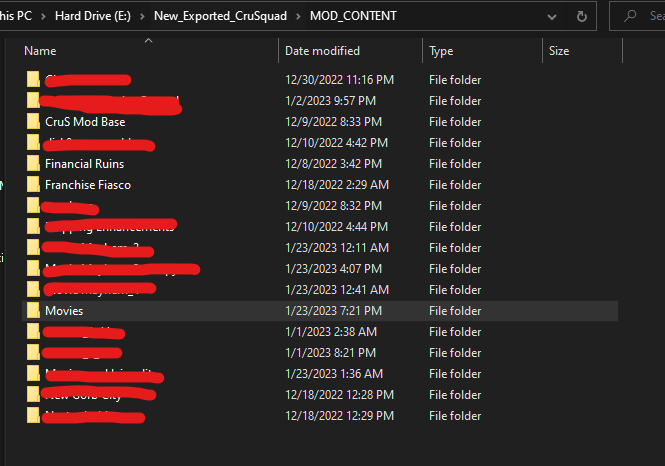Viewport: 665px width, 466px height.
Task: Sort files by the Type column
Action: pyautogui.click(x=441, y=51)
